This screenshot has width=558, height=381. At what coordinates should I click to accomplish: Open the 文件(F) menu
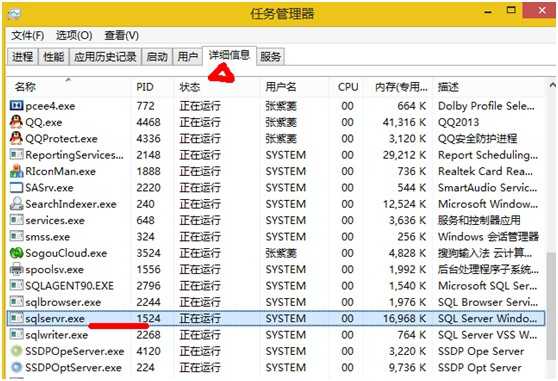tap(27, 36)
